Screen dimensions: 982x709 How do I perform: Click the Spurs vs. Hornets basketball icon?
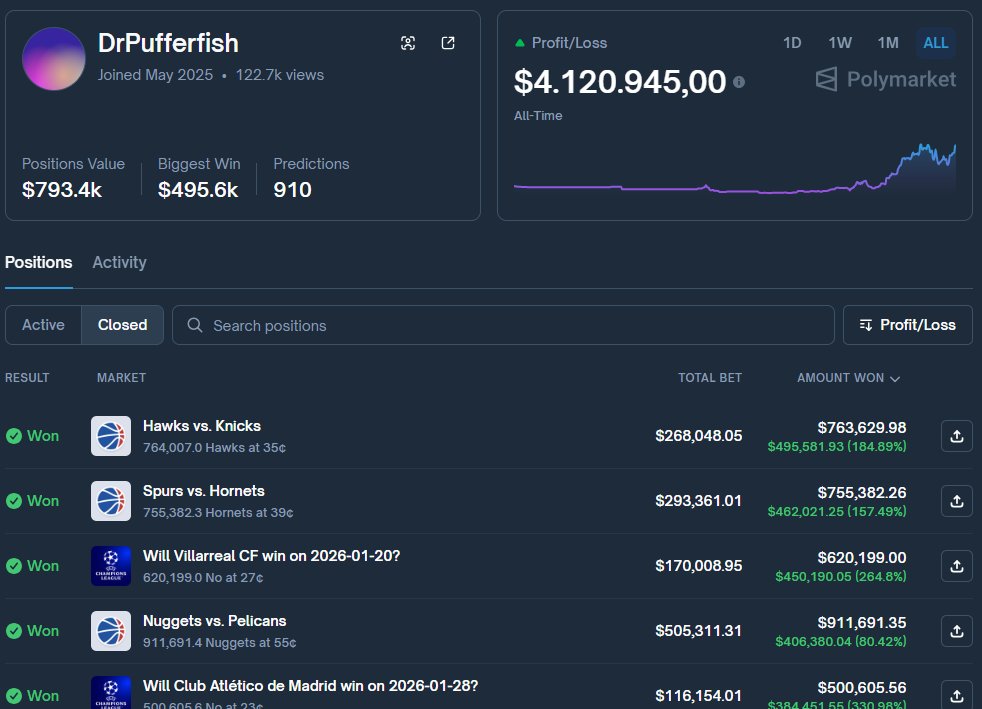(111, 501)
